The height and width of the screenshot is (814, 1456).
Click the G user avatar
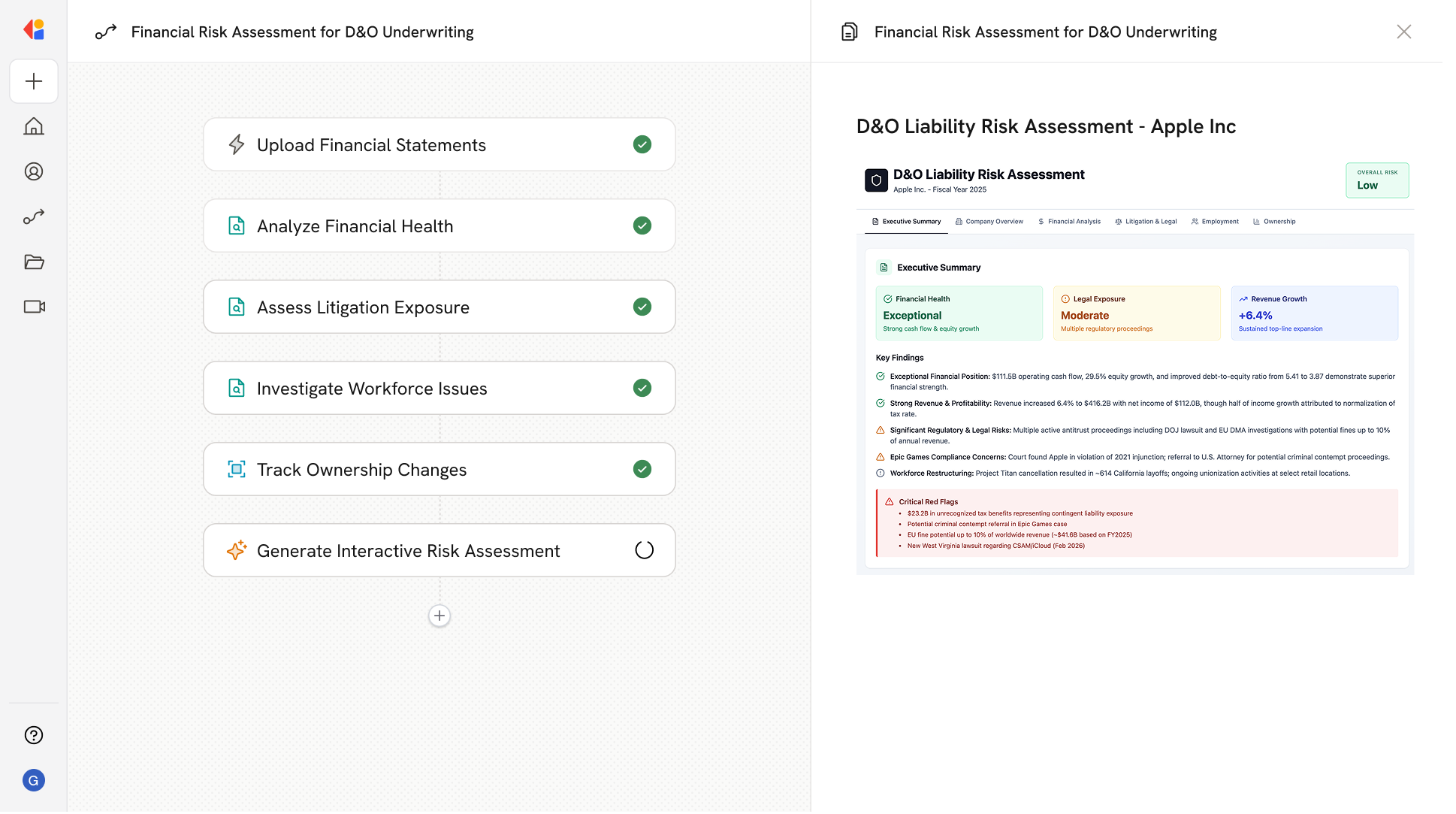(x=34, y=780)
